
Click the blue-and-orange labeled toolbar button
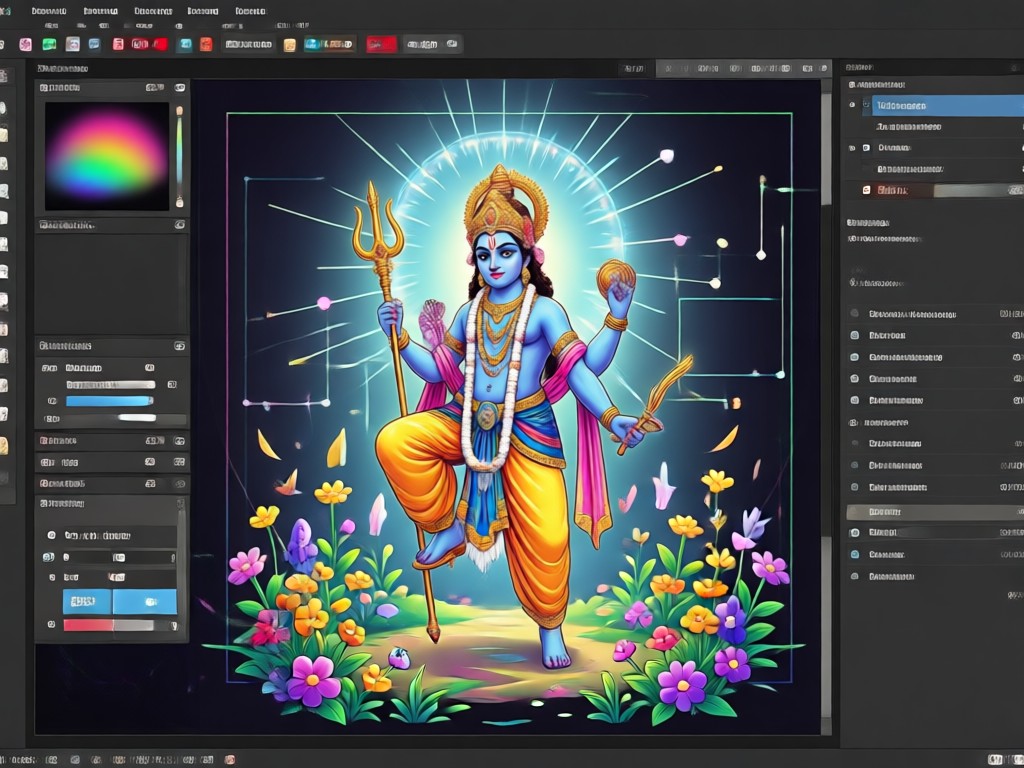pyautogui.click(x=329, y=44)
